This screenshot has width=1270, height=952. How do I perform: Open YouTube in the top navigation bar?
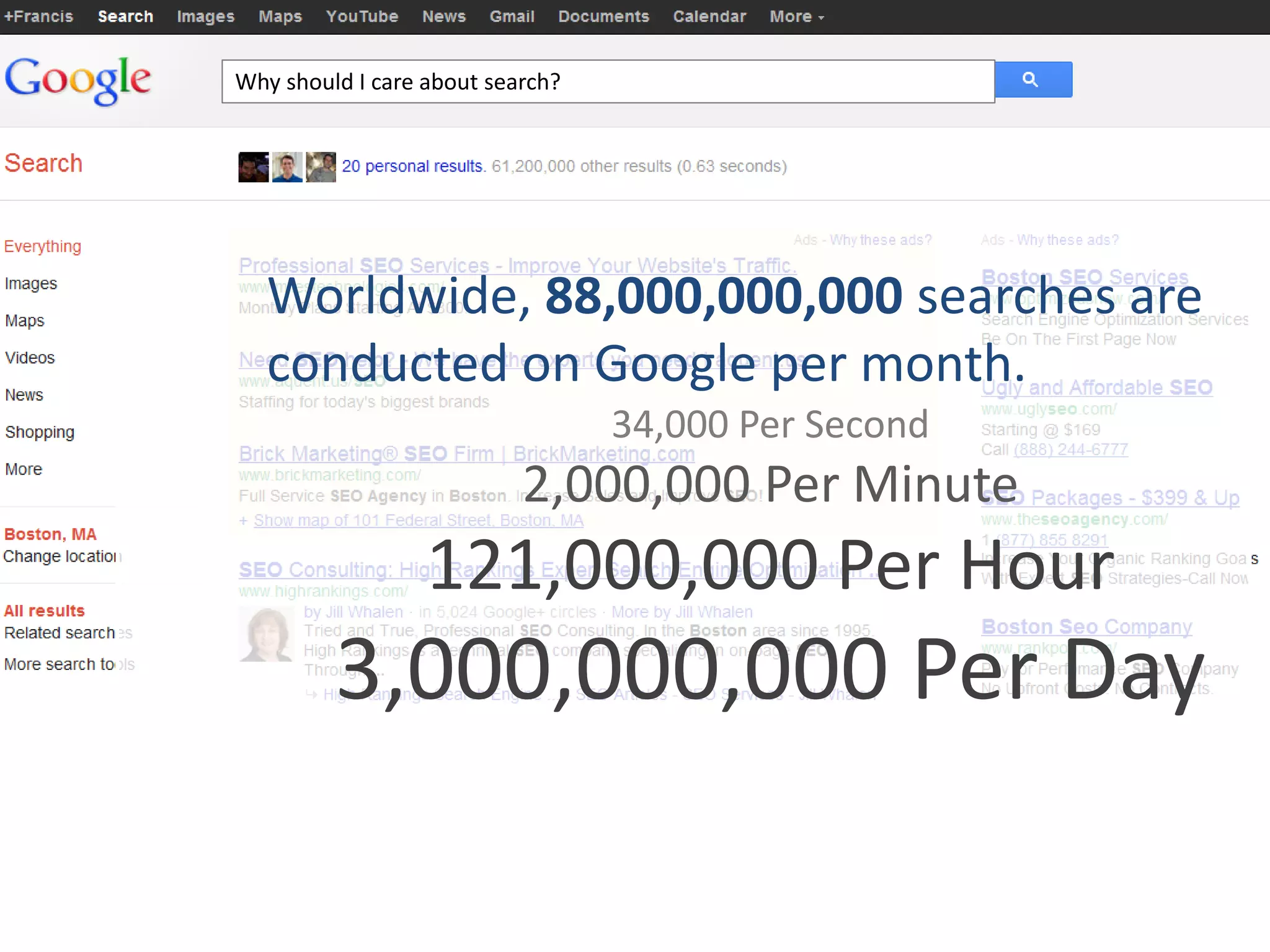click(362, 17)
